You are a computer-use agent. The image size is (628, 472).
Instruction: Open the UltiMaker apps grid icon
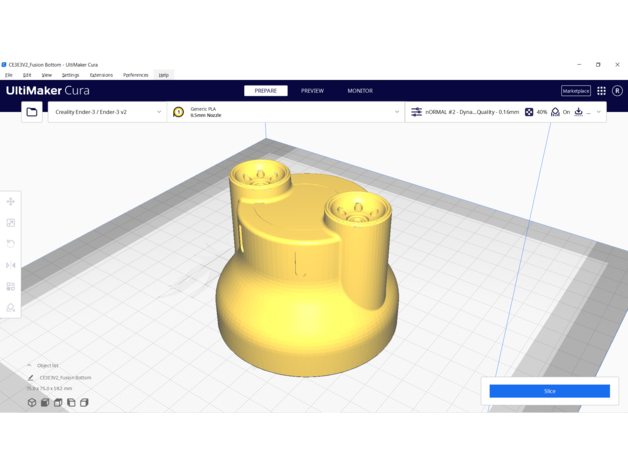(601, 91)
